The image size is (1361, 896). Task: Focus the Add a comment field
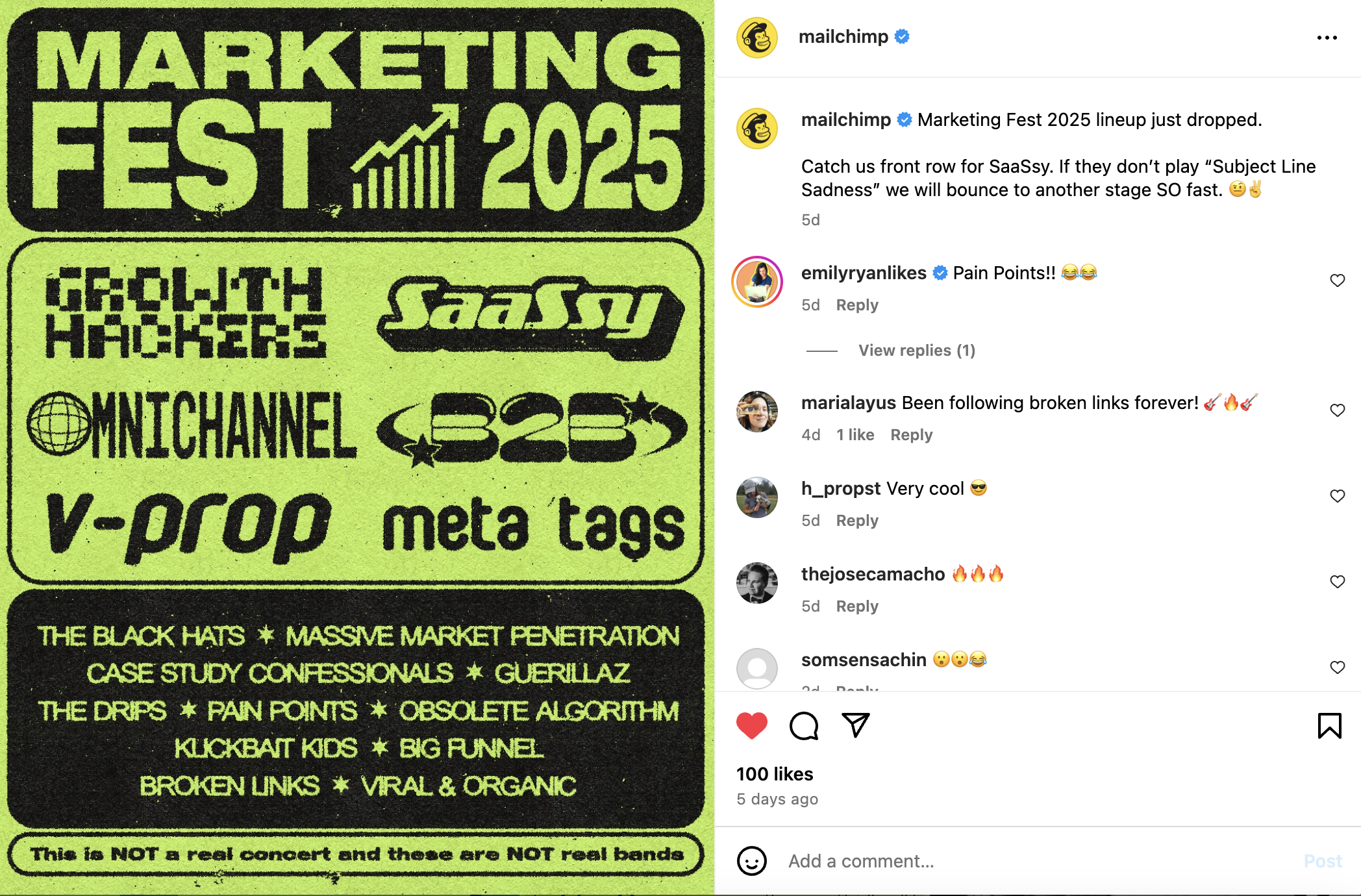pyautogui.click(x=1039, y=861)
